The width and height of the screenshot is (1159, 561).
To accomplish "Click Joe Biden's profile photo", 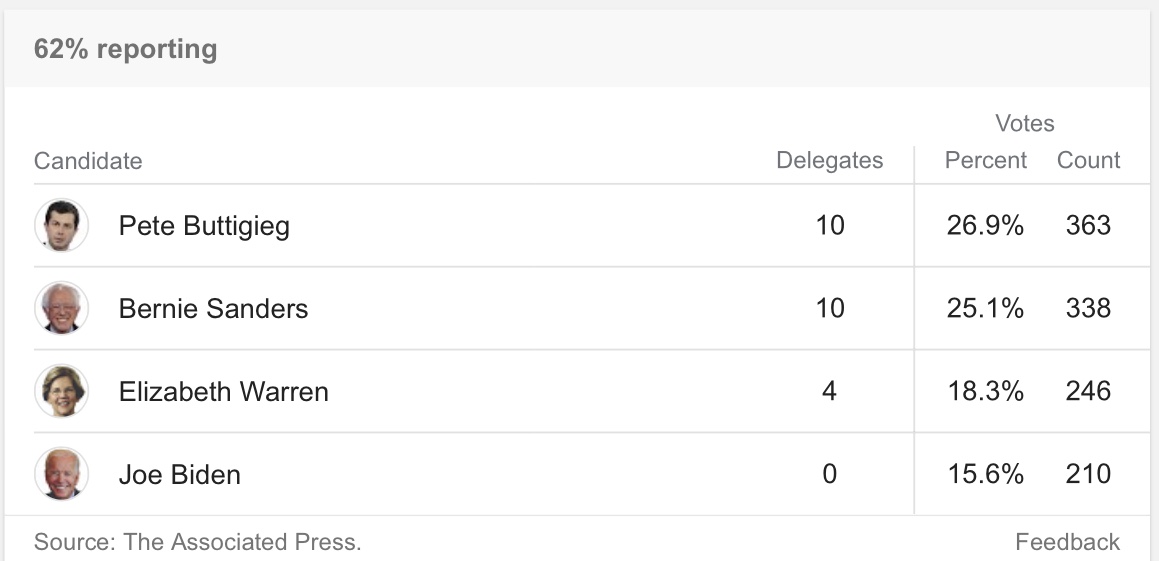I will [x=61, y=474].
